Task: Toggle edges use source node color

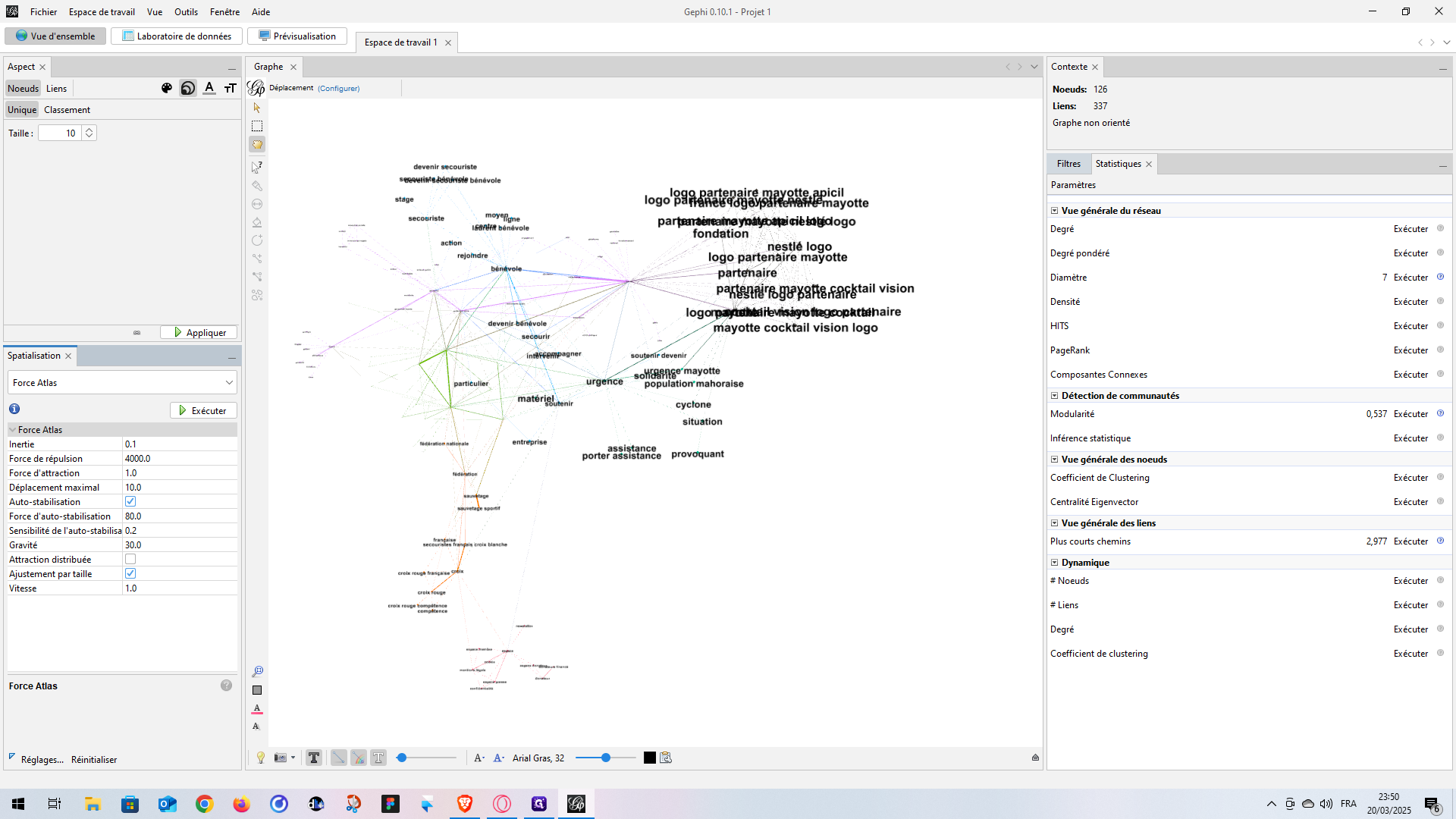Action: point(359,758)
